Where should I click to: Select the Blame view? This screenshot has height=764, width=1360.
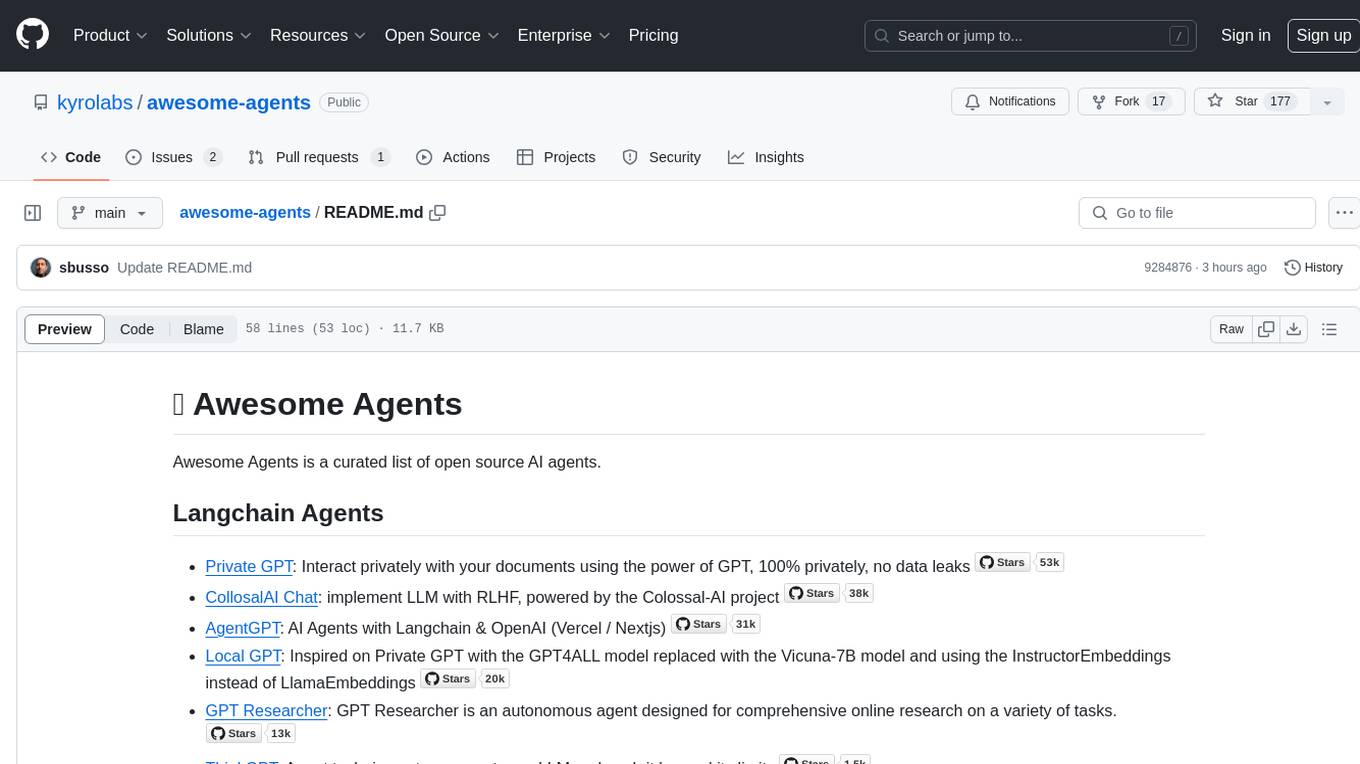tap(203, 329)
